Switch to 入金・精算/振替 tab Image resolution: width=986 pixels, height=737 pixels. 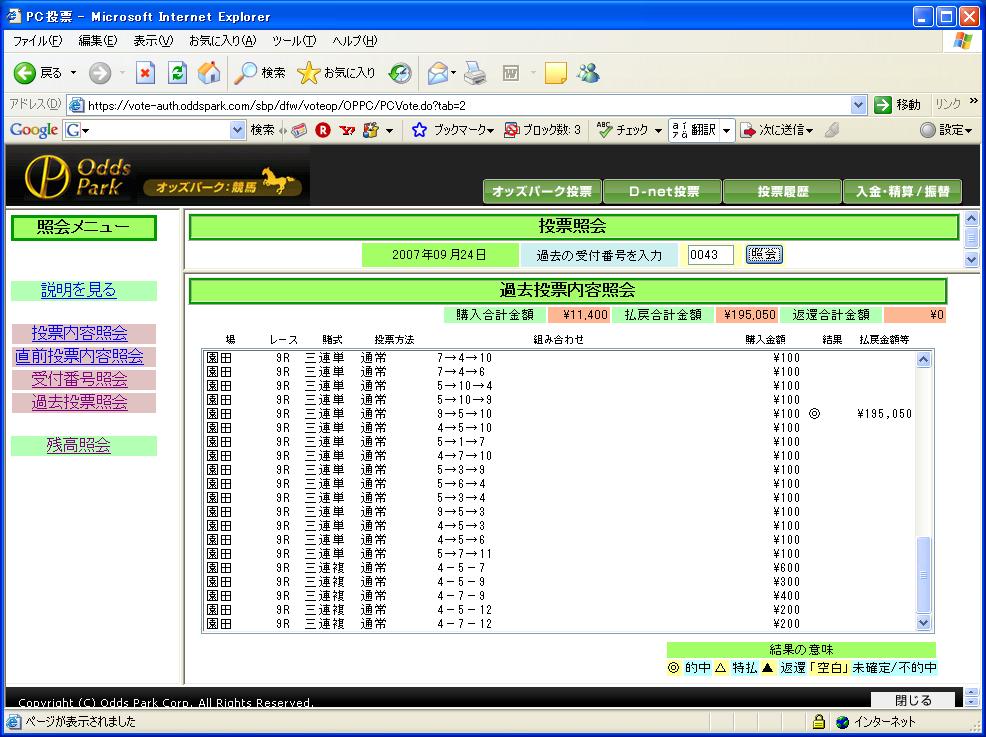(x=903, y=192)
